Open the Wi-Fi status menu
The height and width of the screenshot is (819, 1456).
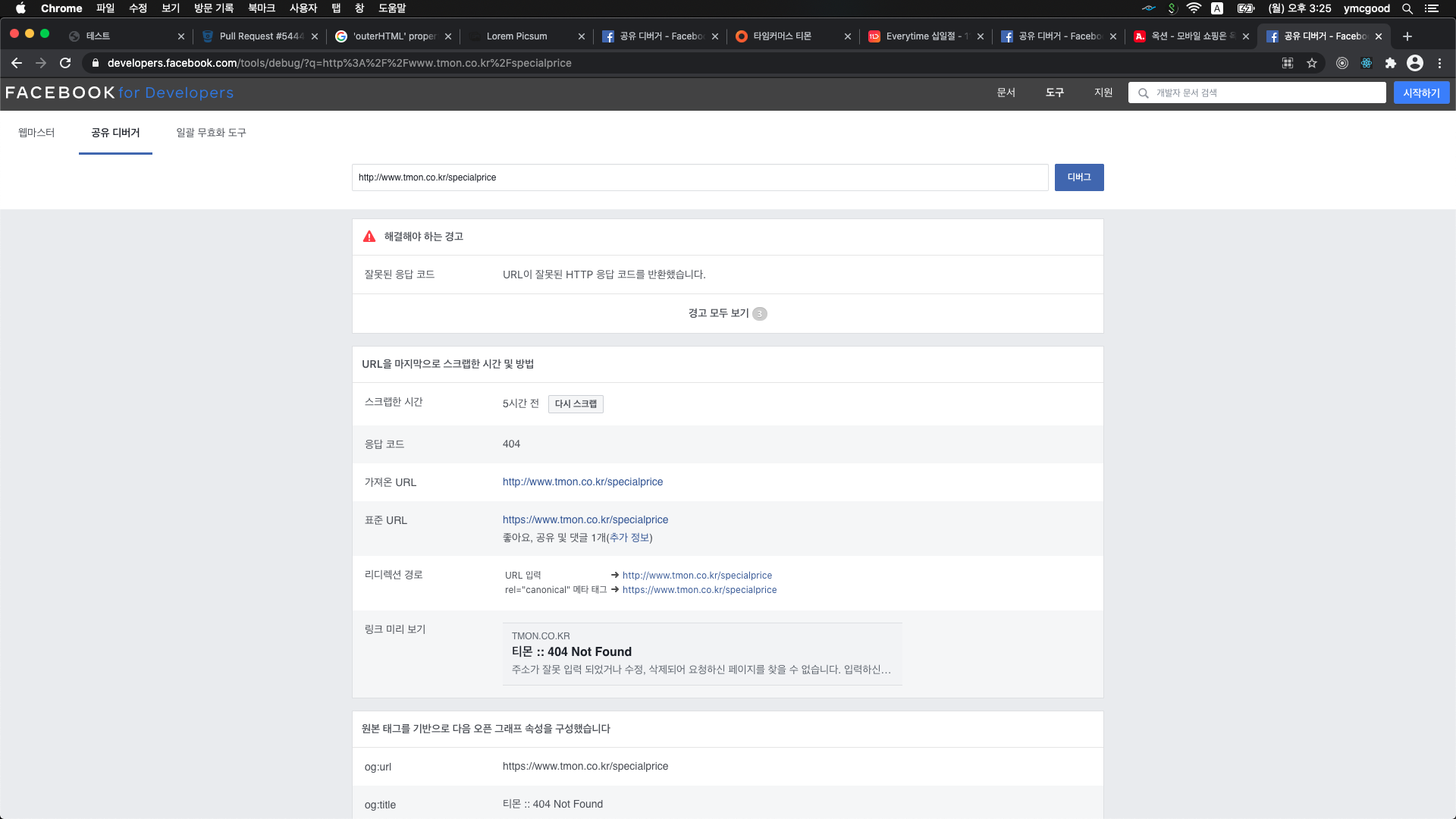[1194, 8]
